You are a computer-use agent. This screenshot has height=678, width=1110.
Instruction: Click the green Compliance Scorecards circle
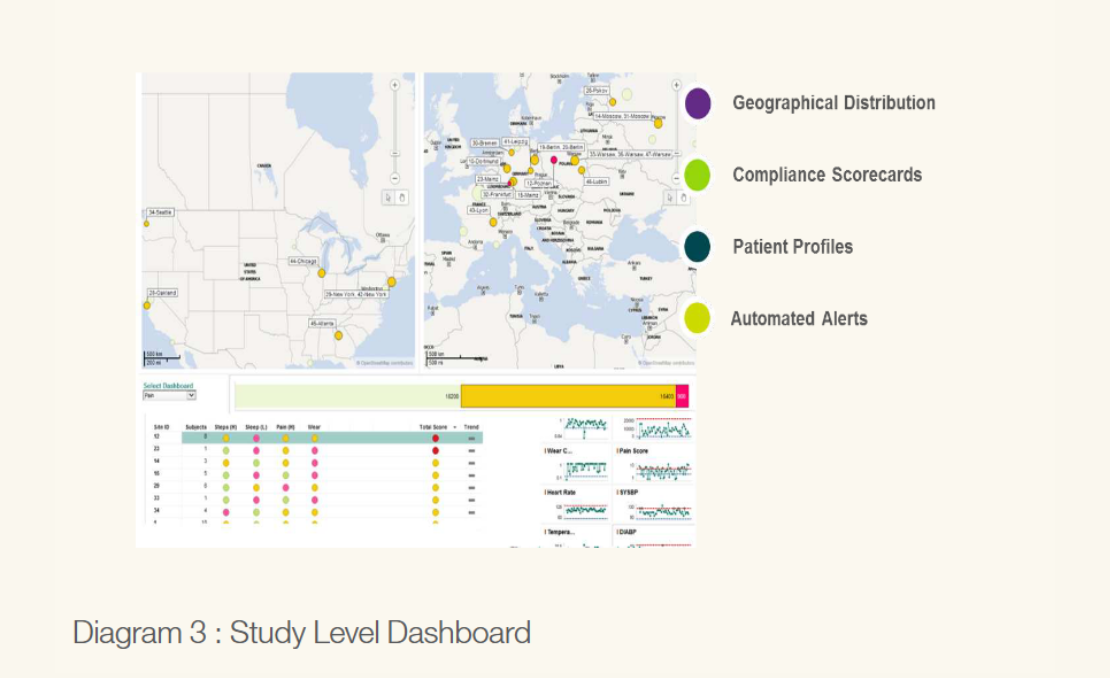point(698,175)
